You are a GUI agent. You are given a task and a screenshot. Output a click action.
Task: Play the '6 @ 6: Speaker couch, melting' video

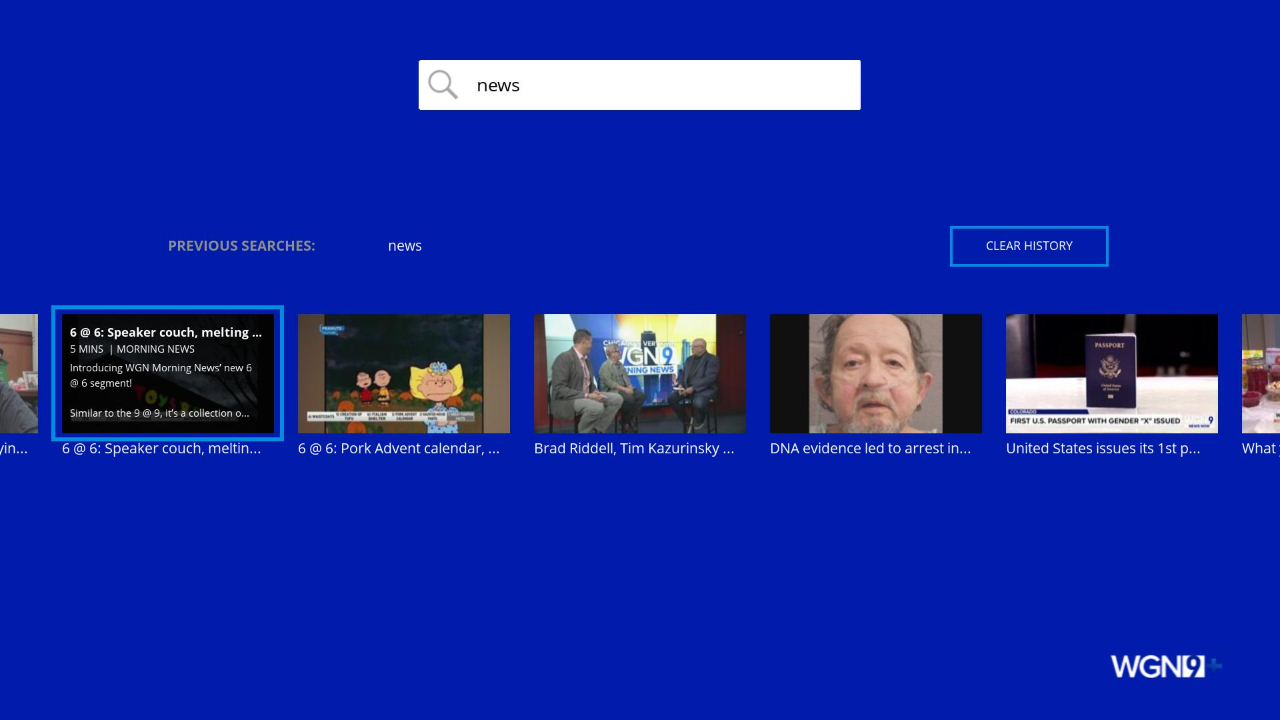166,373
